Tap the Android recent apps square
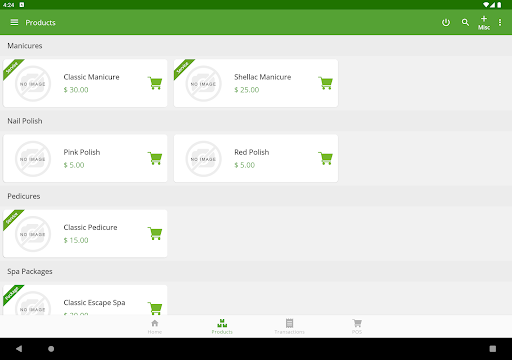 (x=493, y=349)
